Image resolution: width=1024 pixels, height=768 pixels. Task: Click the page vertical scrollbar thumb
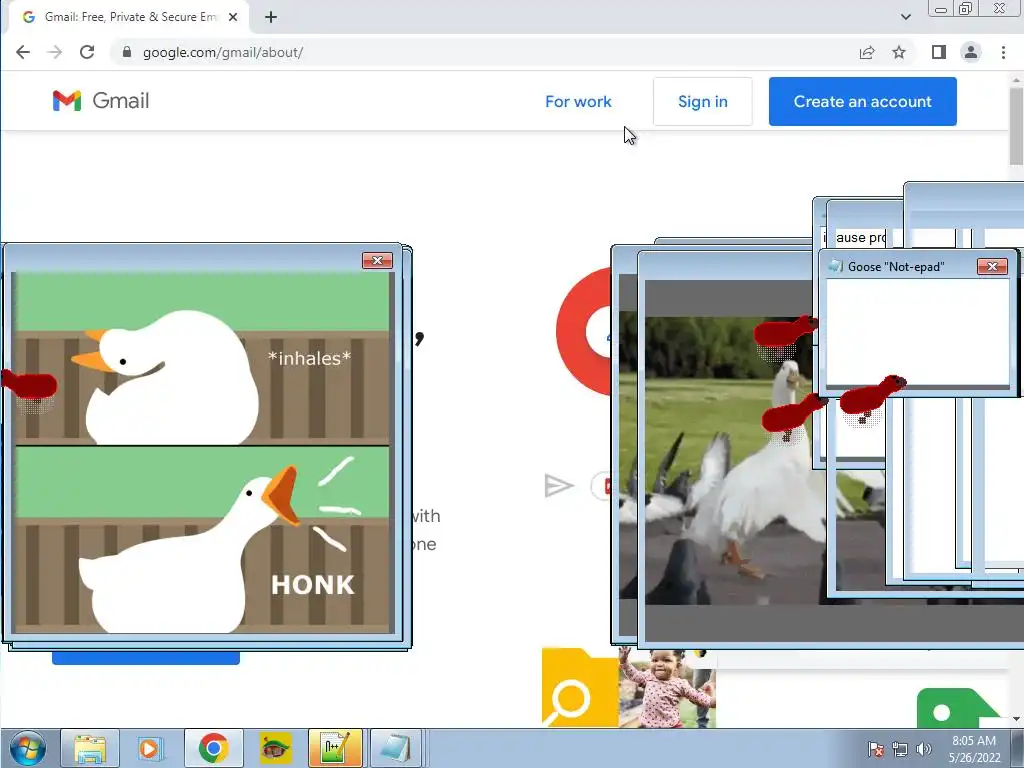pos(1016,126)
